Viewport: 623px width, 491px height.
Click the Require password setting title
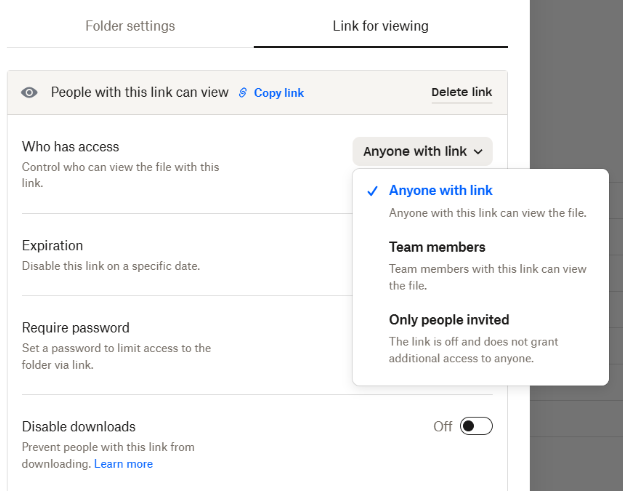click(x=76, y=328)
